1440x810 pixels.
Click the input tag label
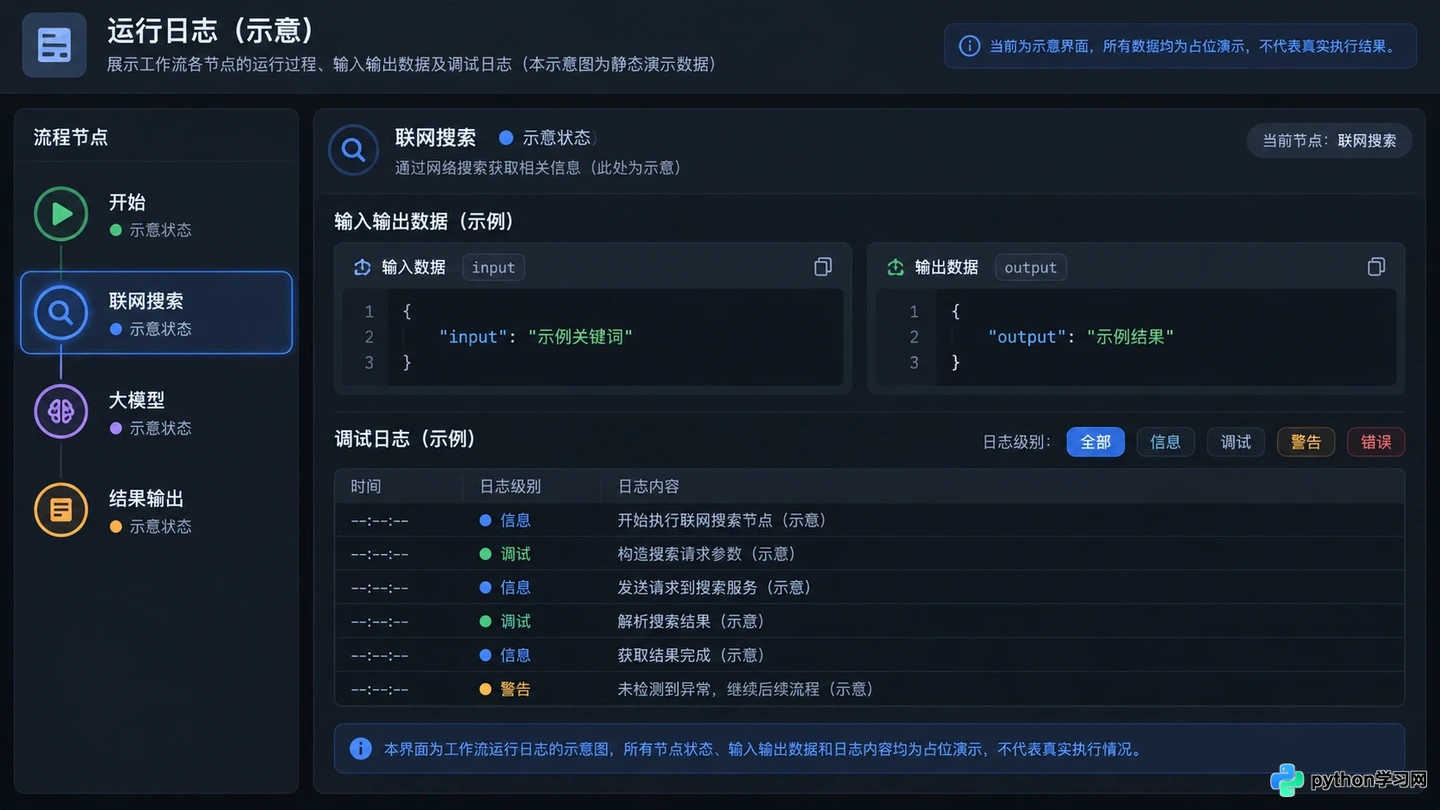tap(493, 267)
